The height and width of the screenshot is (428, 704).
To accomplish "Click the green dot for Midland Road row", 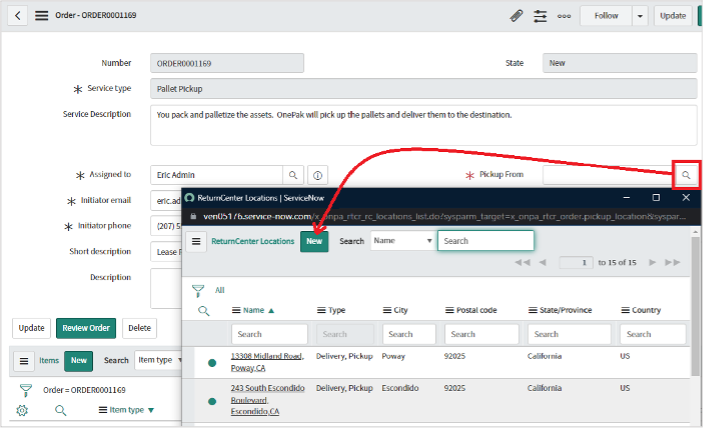I will click(x=212, y=363).
